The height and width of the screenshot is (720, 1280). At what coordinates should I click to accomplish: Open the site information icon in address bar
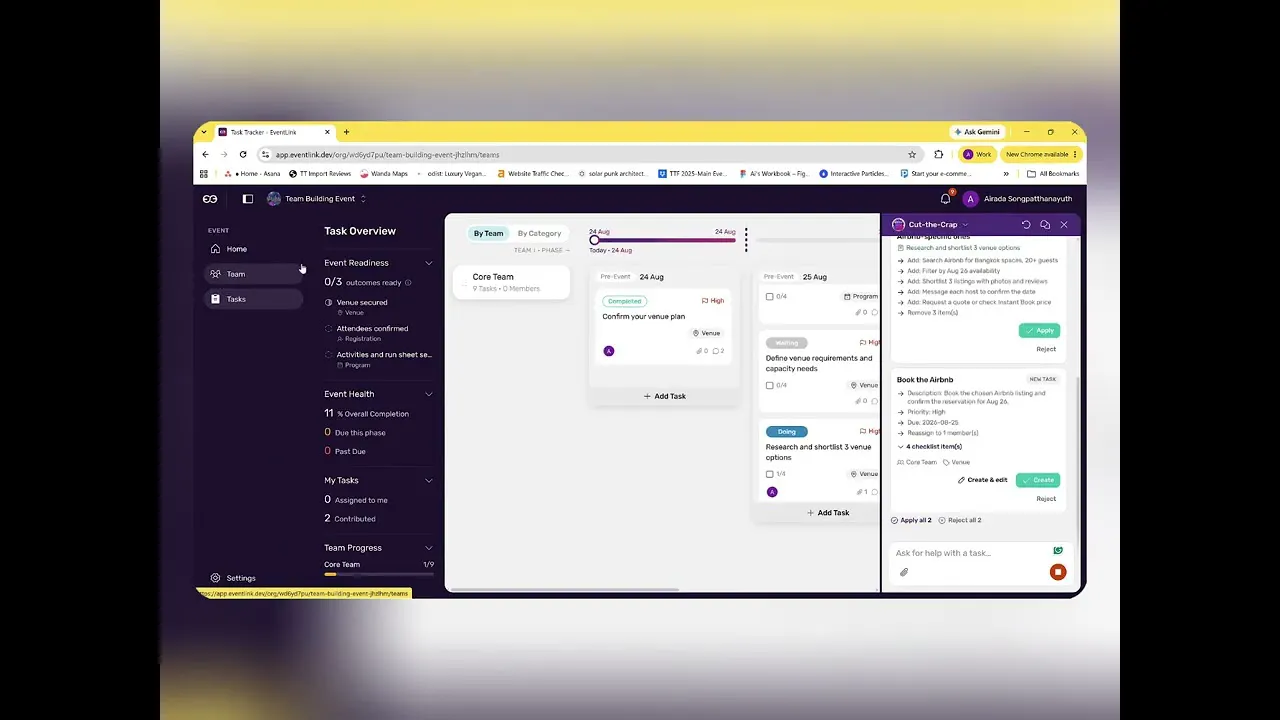coord(265,155)
